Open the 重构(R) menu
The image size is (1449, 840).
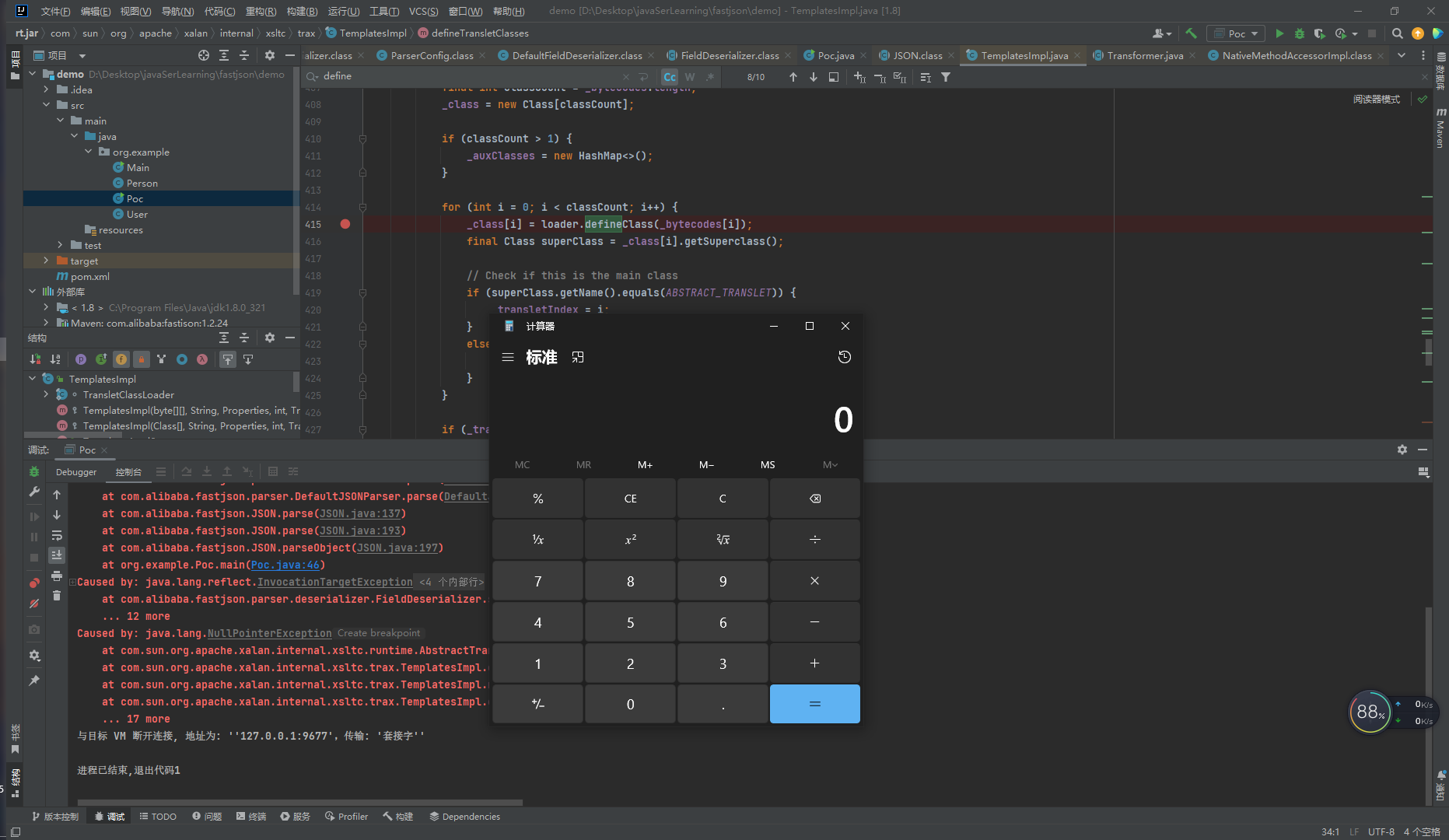coord(261,11)
